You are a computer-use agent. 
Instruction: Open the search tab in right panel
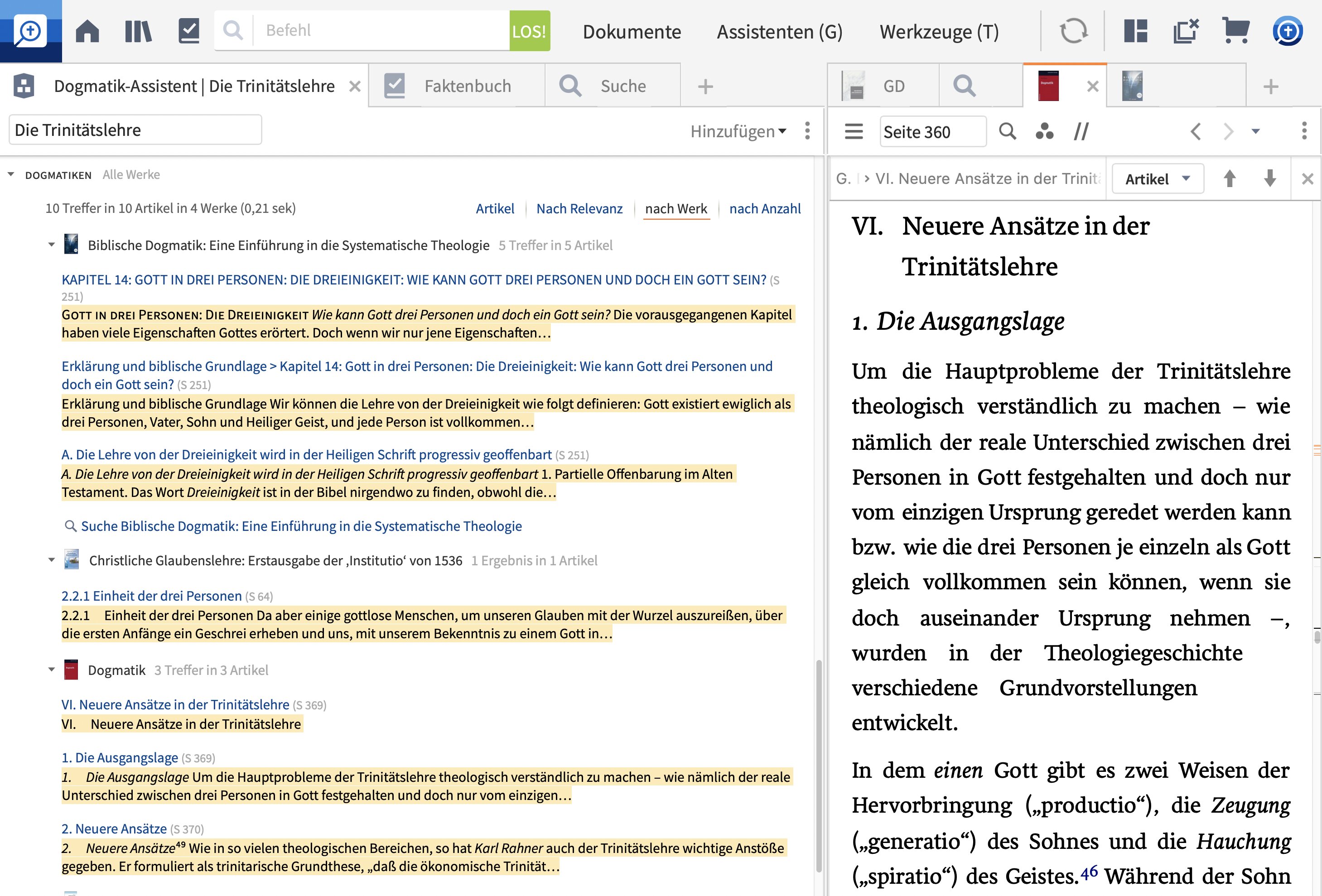965,86
